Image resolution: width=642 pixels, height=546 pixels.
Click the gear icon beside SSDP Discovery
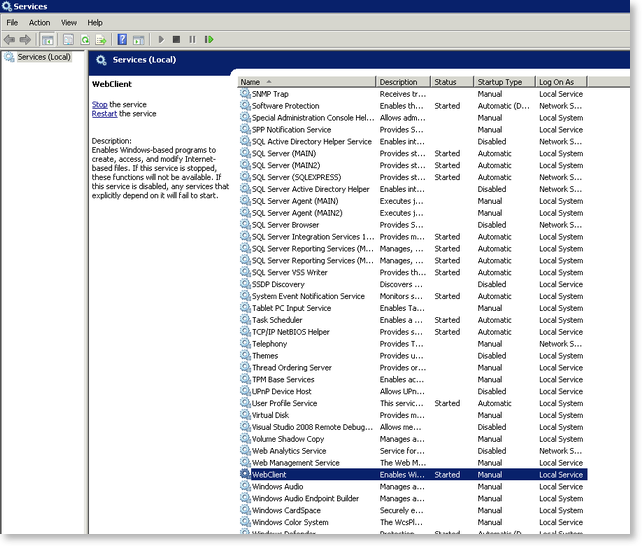pyautogui.click(x=245, y=284)
